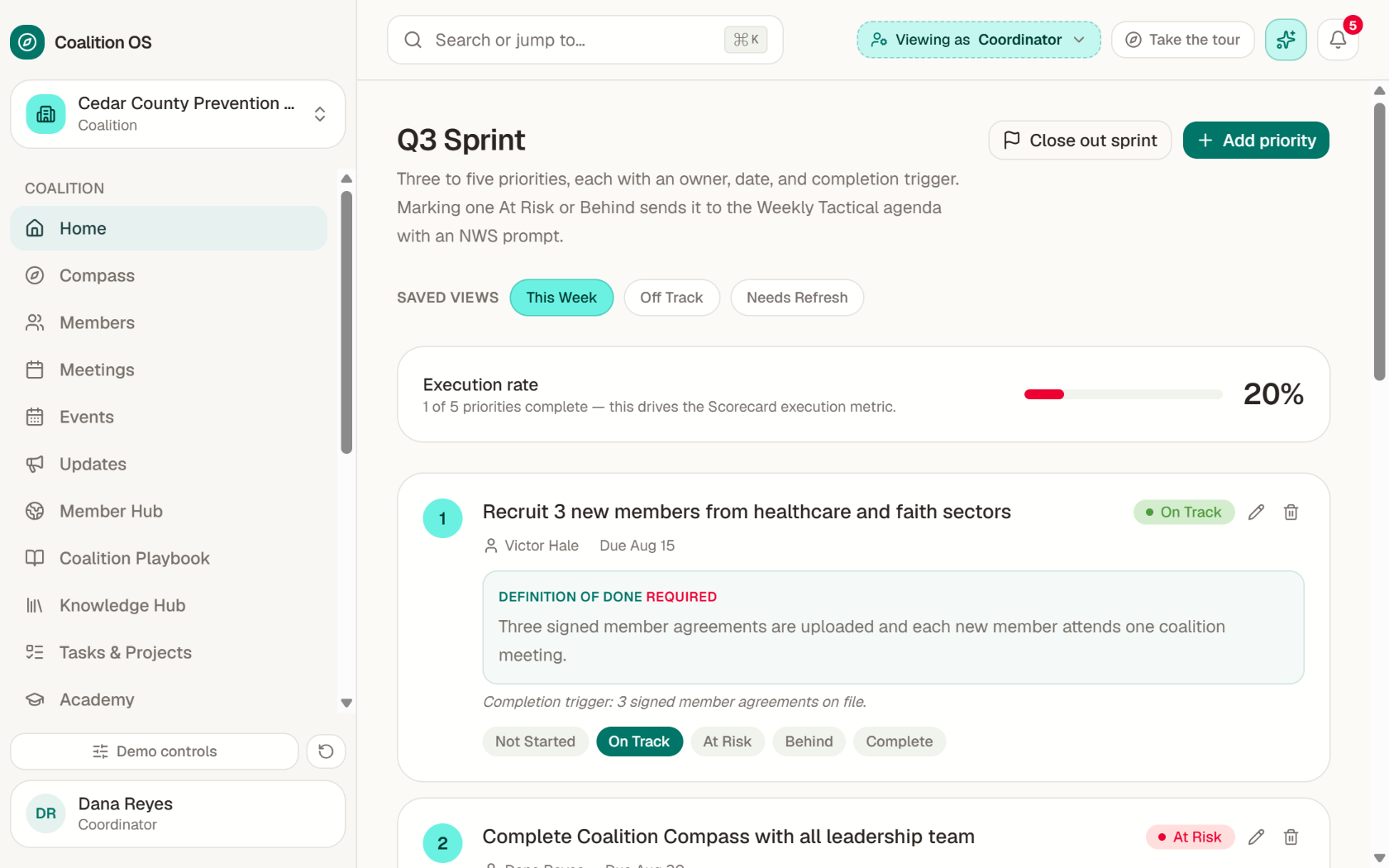
Task: Click the DR avatar for Dana Reyes
Action: [46, 813]
